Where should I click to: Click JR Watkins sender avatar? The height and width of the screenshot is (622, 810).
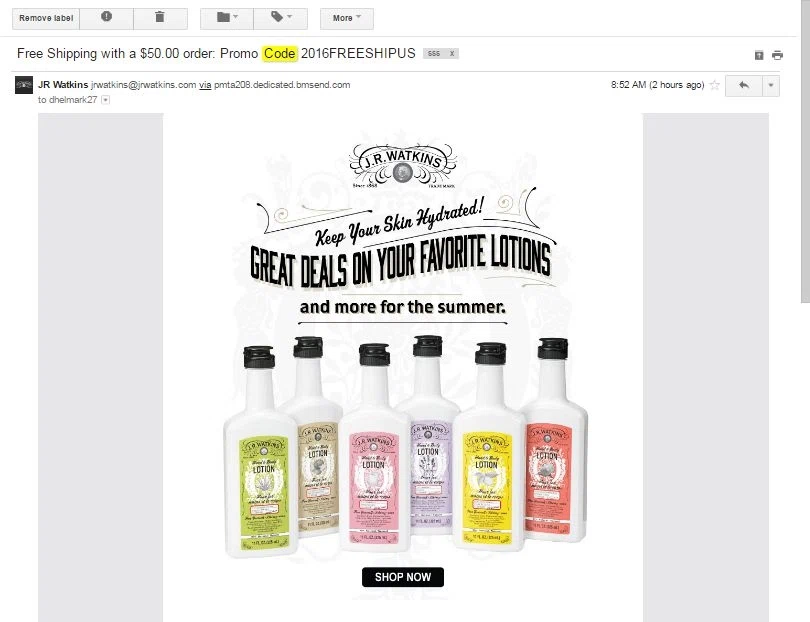(x=24, y=85)
